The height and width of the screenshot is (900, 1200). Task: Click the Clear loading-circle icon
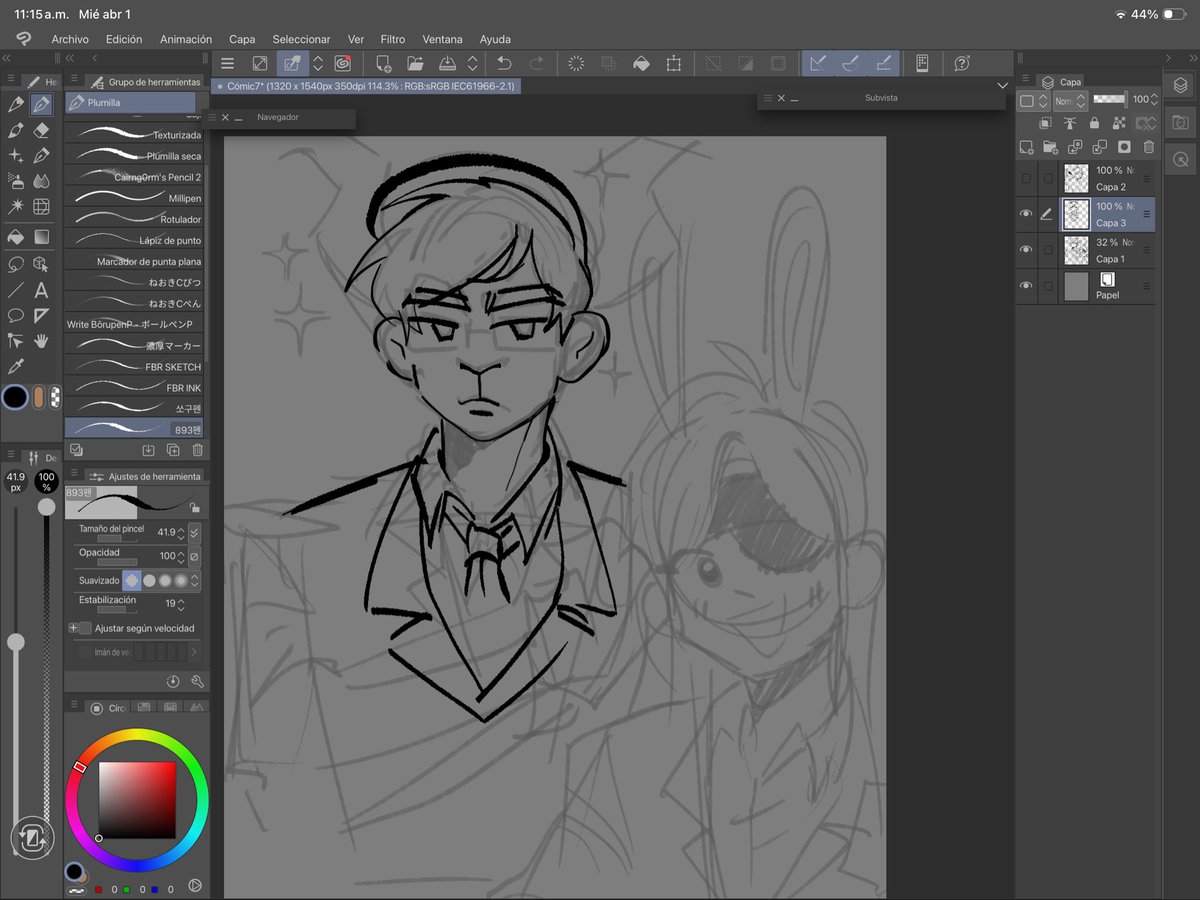coord(576,63)
